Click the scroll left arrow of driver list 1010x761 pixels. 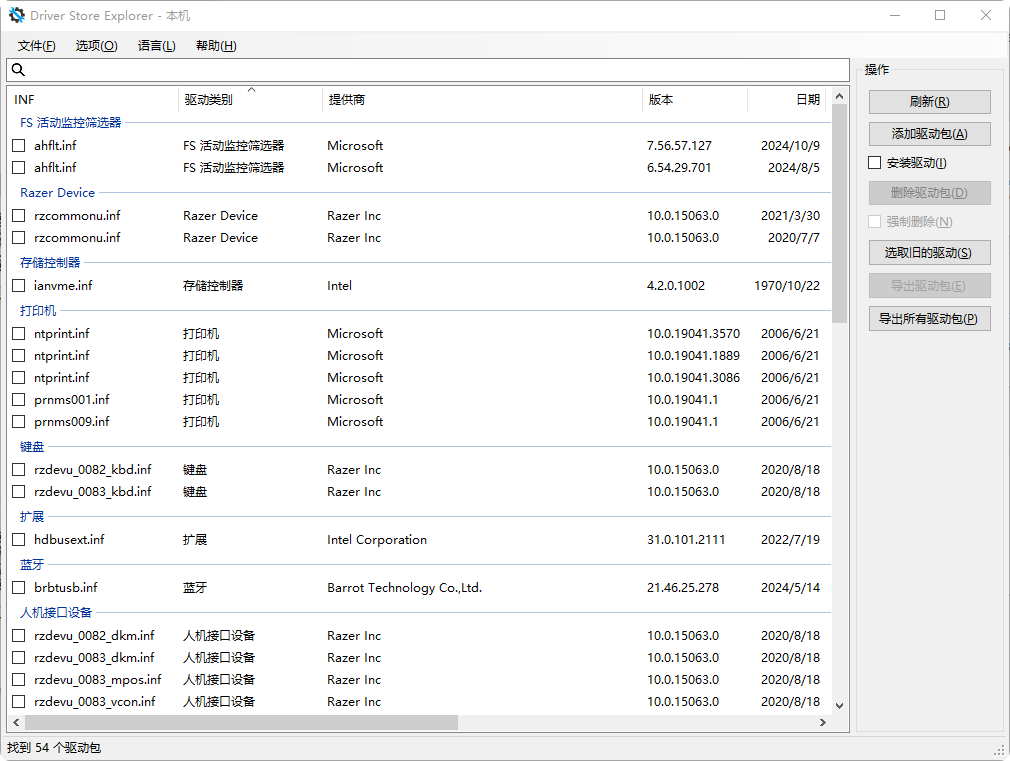point(16,722)
